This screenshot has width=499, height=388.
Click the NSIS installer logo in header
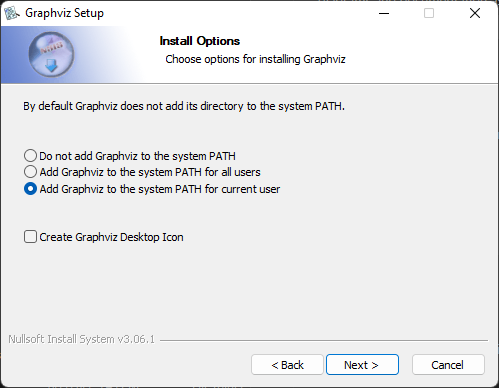tap(51, 55)
